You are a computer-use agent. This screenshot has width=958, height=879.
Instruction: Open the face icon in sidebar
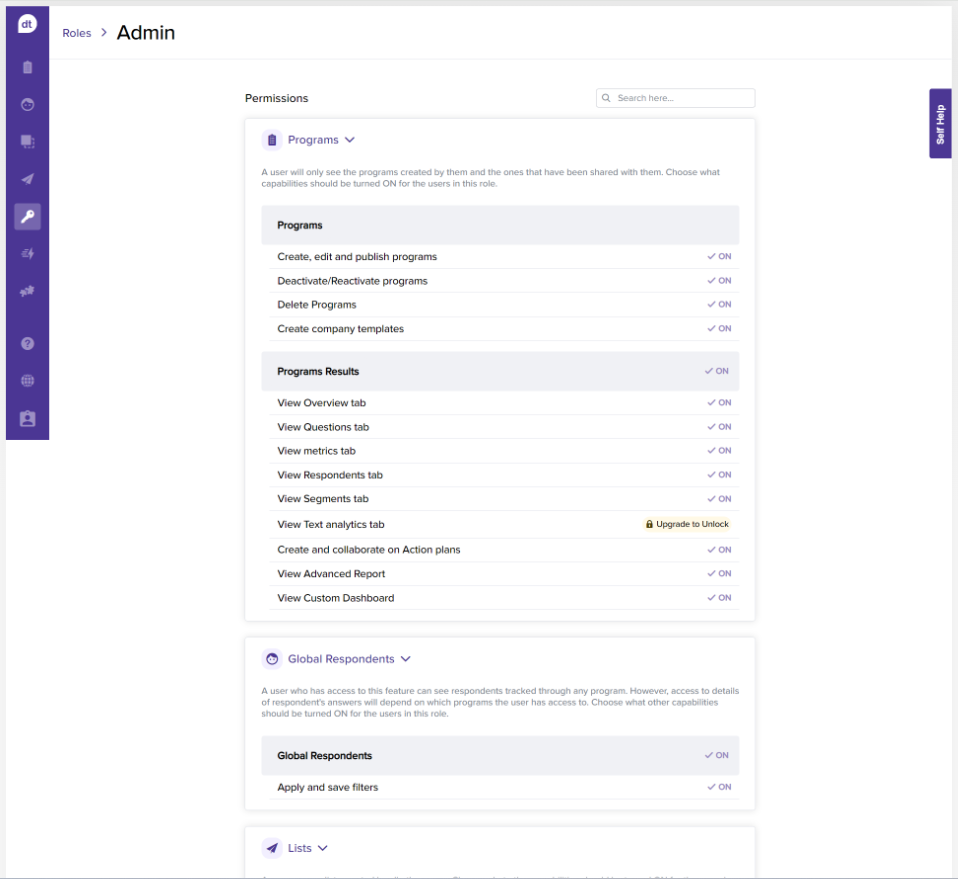pyautogui.click(x=27, y=104)
